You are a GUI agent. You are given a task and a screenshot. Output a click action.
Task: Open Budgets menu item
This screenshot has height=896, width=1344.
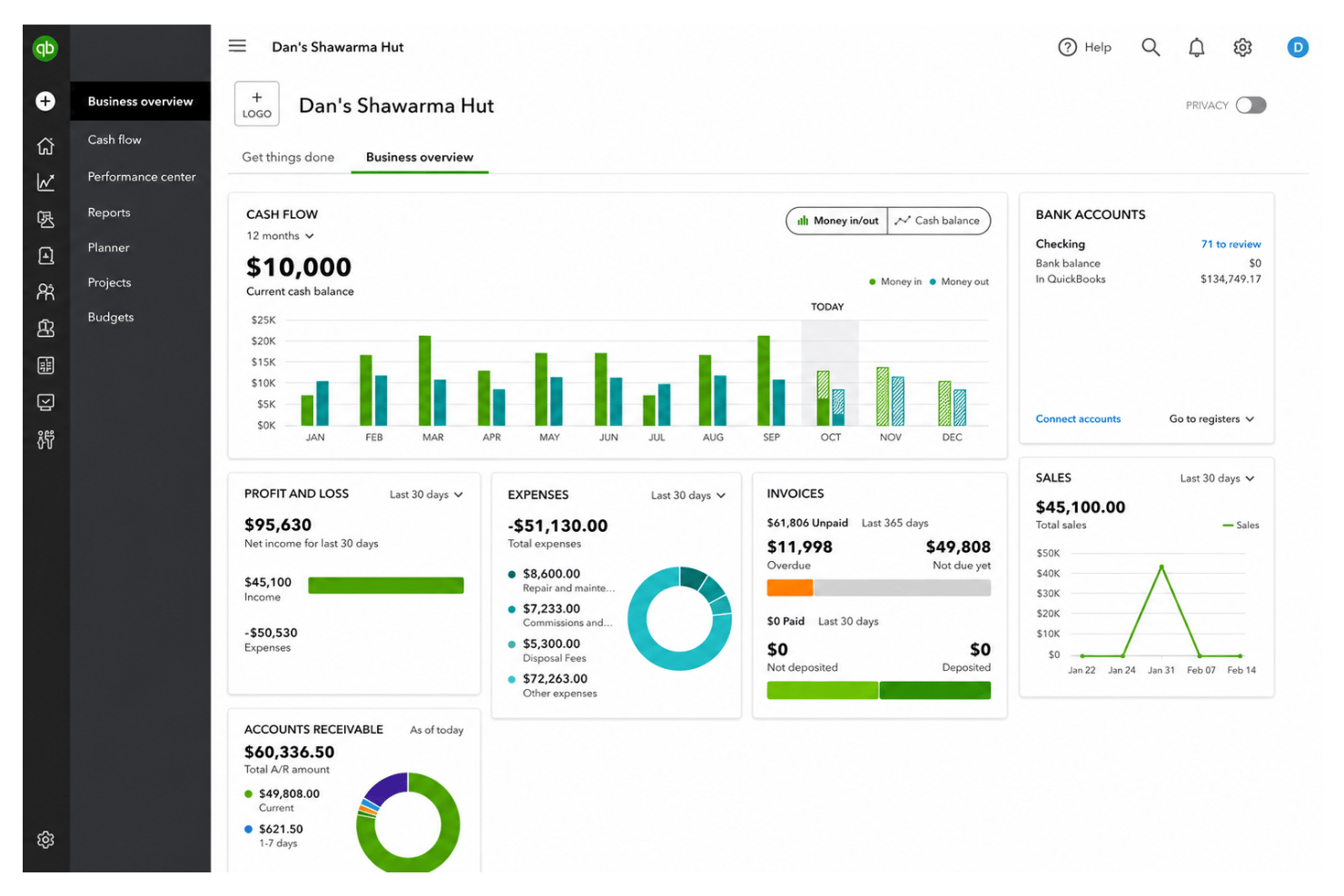click(111, 317)
